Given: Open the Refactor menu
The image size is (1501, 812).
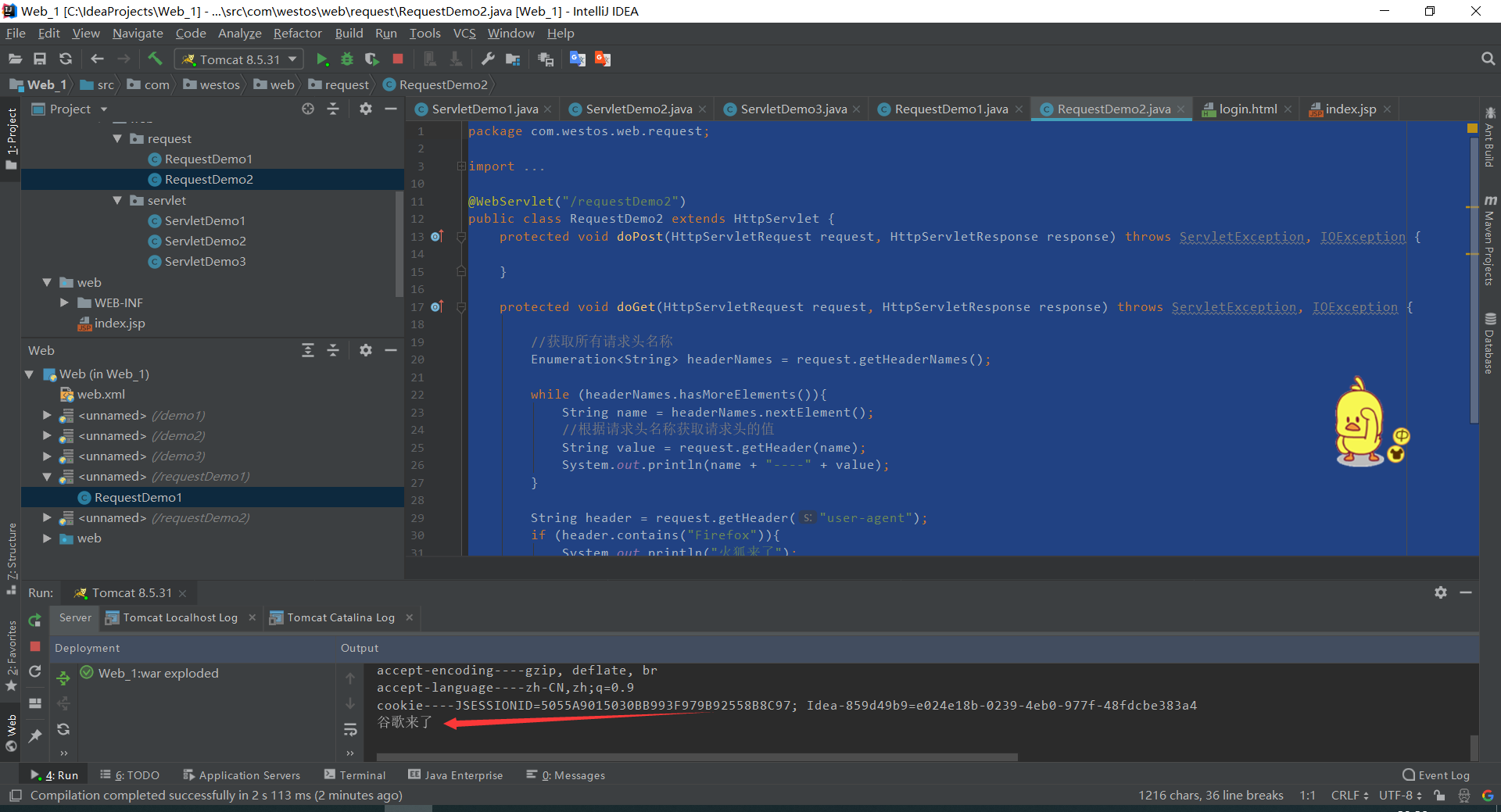Looking at the screenshot, I should coord(297,33).
